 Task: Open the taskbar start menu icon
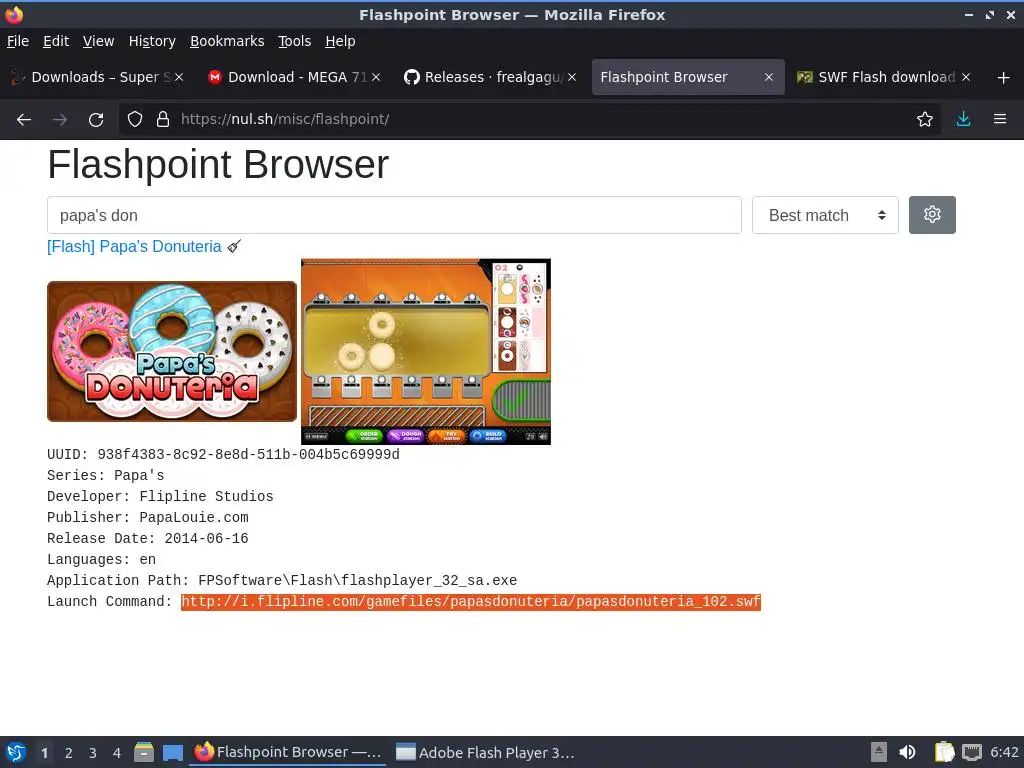[x=16, y=752]
